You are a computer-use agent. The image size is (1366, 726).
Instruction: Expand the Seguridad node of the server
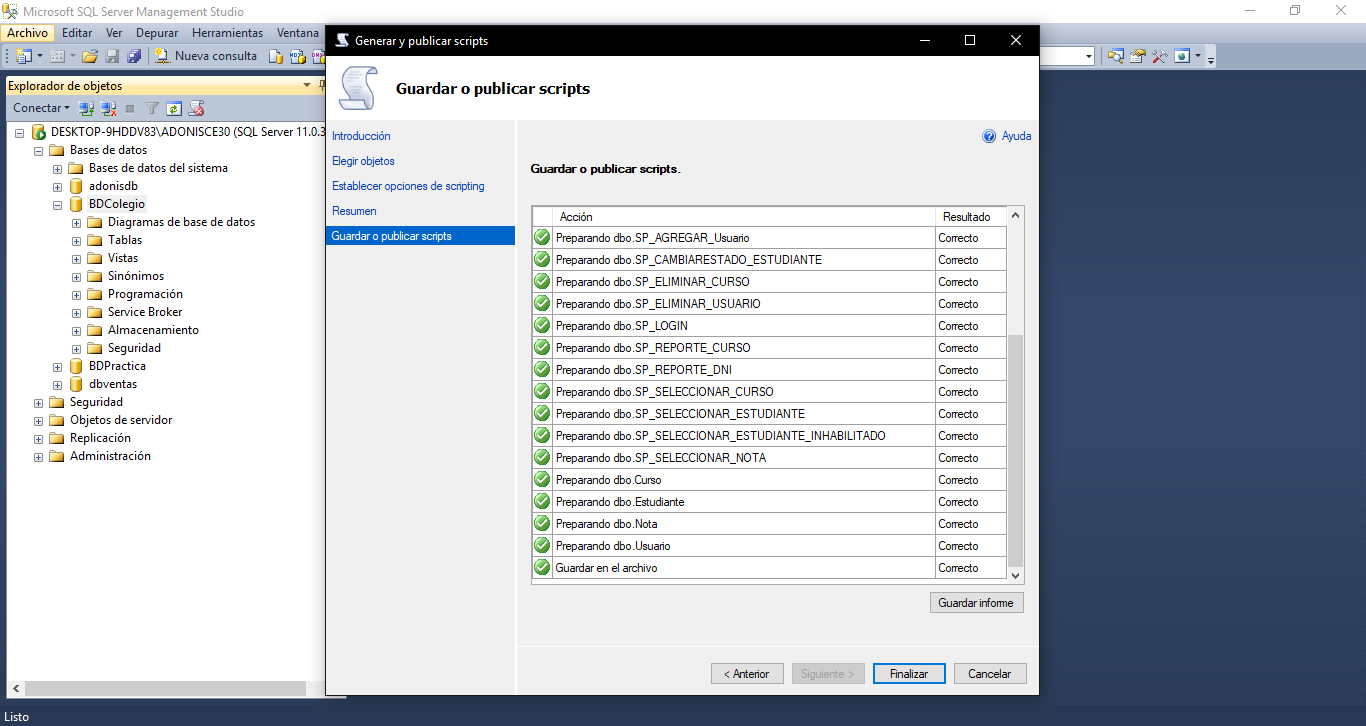point(38,402)
